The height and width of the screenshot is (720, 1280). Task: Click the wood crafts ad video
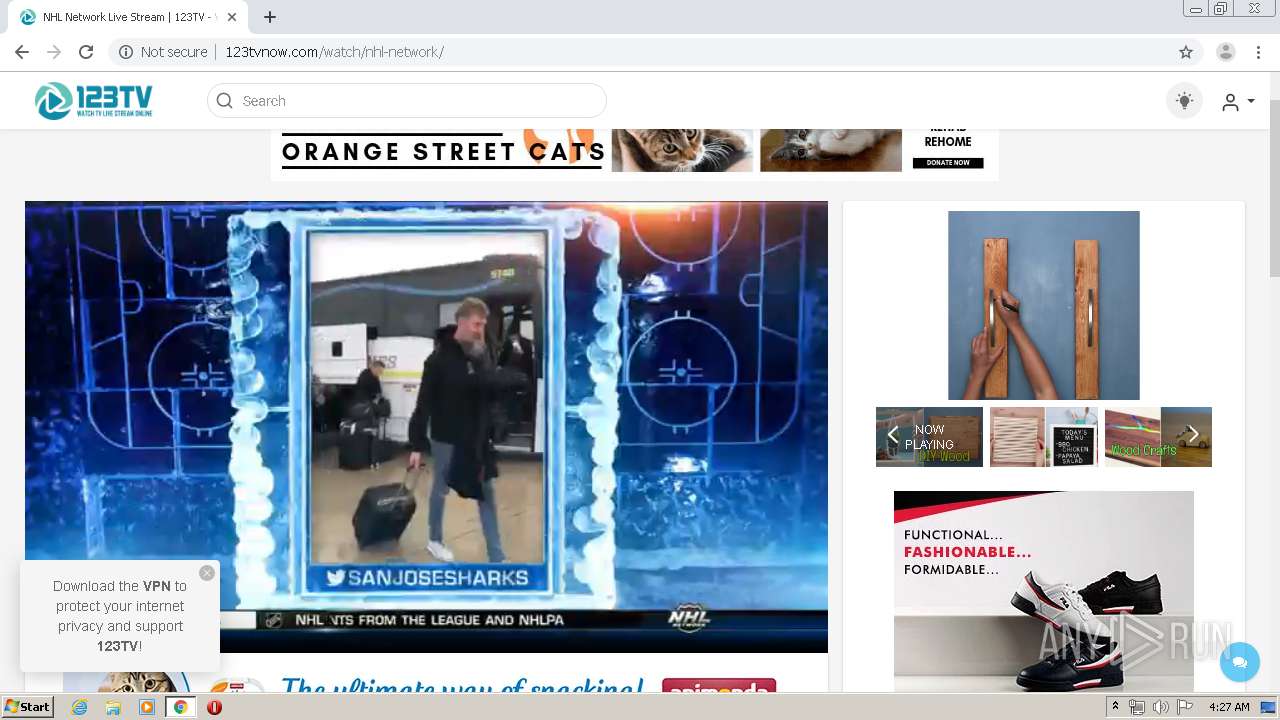(x=1044, y=305)
